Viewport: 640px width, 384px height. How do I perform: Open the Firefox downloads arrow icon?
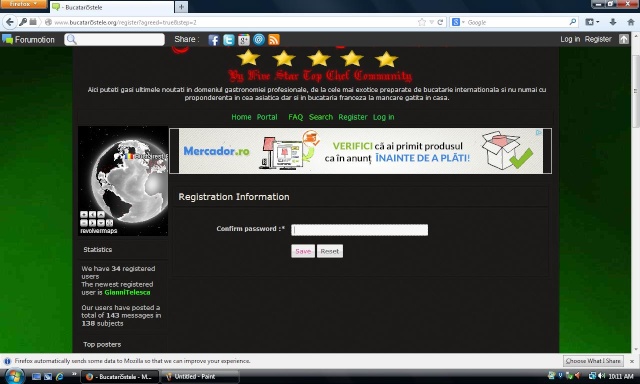(x=613, y=22)
